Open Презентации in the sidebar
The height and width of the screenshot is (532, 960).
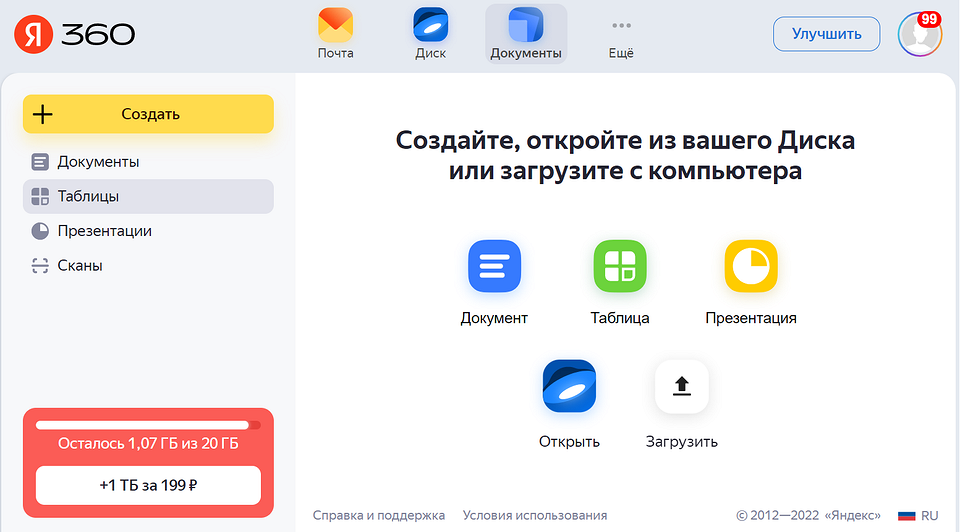148,231
